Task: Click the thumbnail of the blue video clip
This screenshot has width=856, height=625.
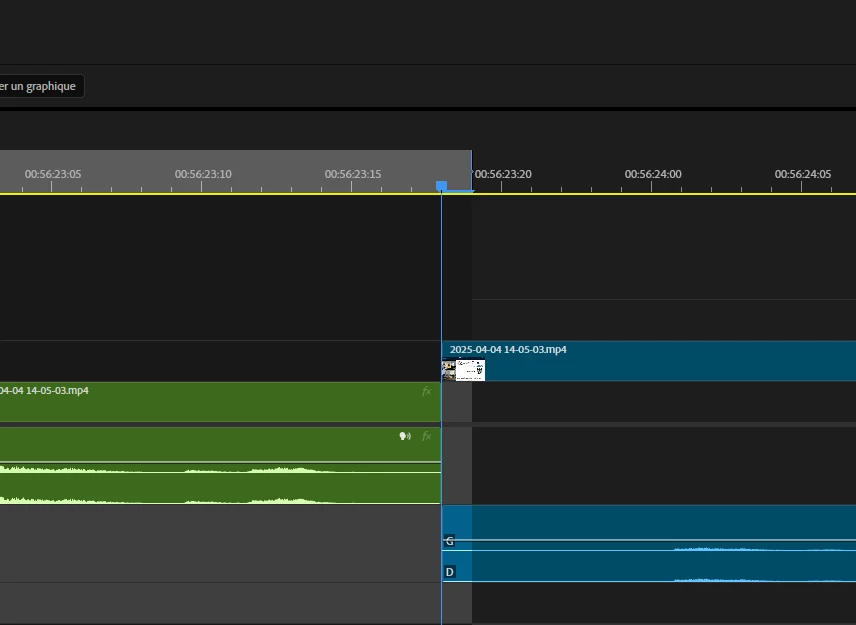Action: point(463,370)
